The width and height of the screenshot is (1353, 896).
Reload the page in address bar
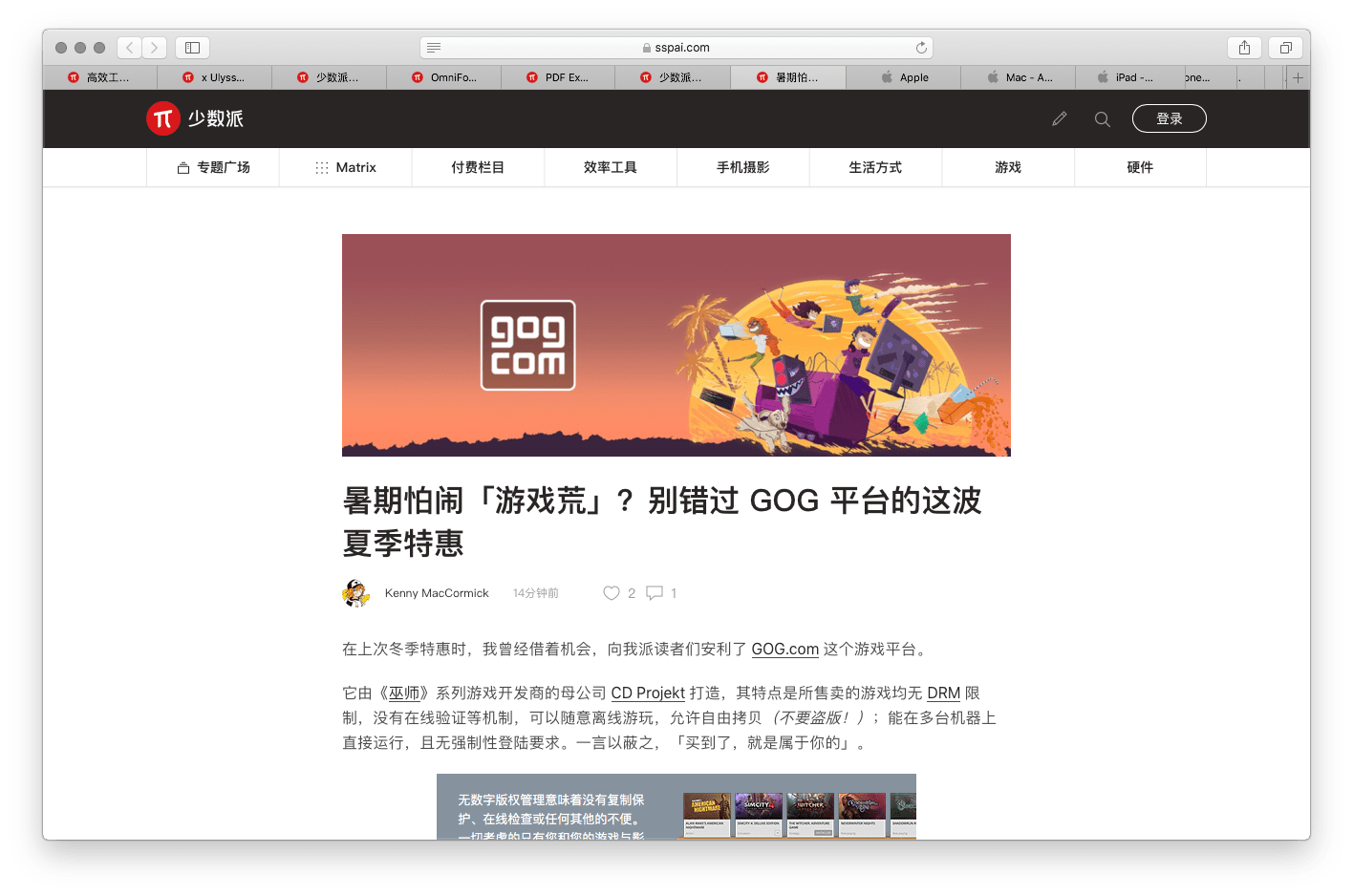pyautogui.click(x=921, y=48)
